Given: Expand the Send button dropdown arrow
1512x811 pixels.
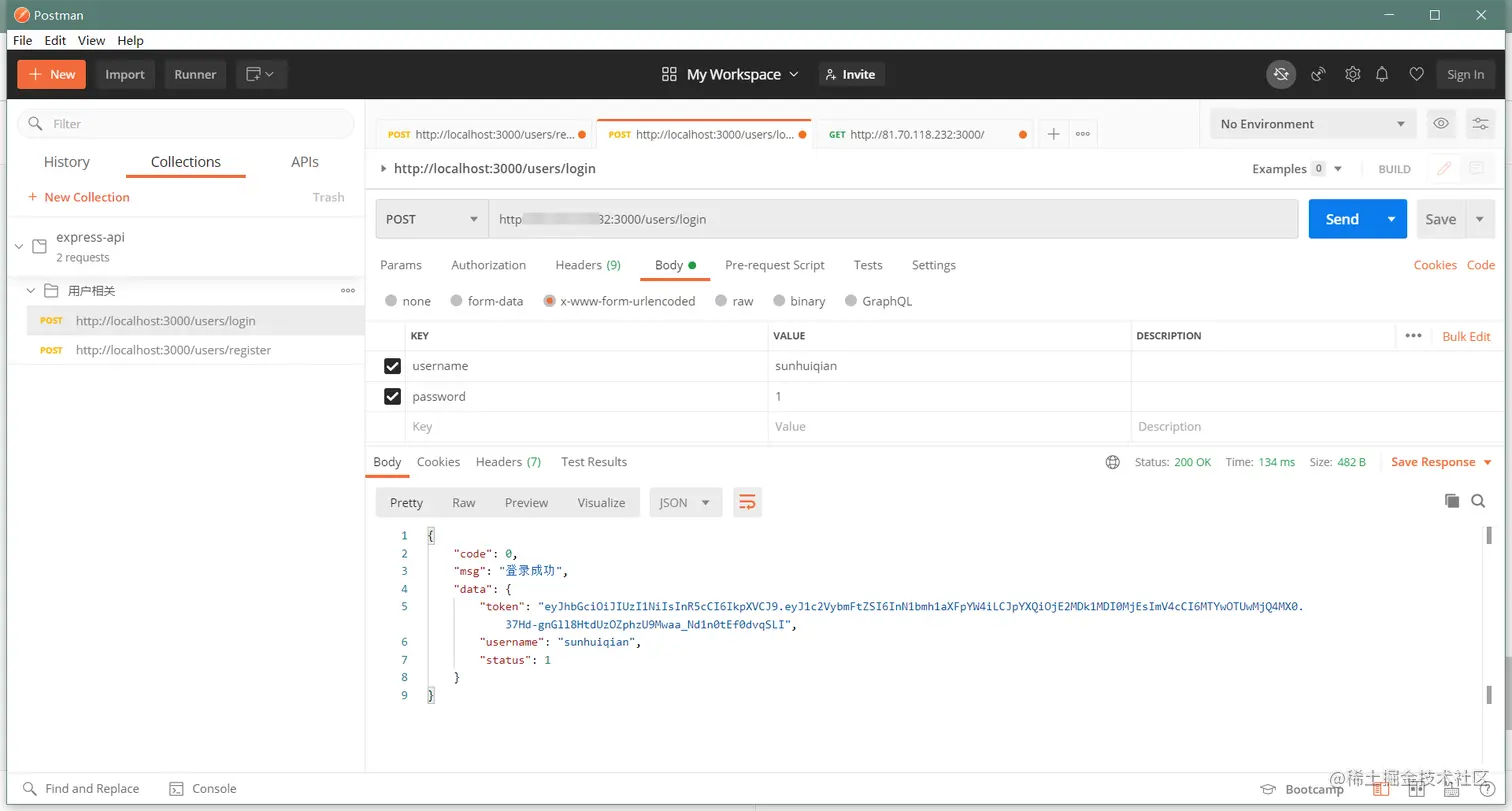Looking at the screenshot, I should pyautogui.click(x=1391, y=219).
